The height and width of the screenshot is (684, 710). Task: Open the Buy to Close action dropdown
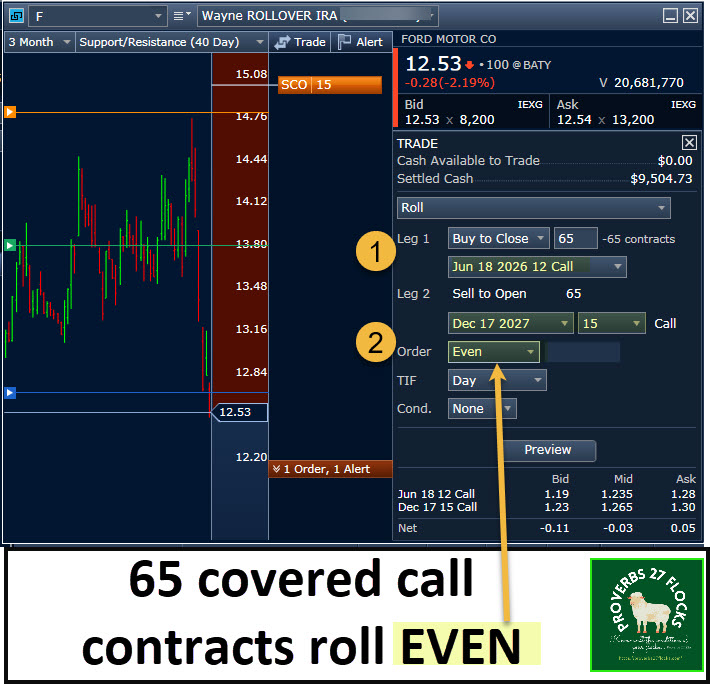tap(498, 239)
